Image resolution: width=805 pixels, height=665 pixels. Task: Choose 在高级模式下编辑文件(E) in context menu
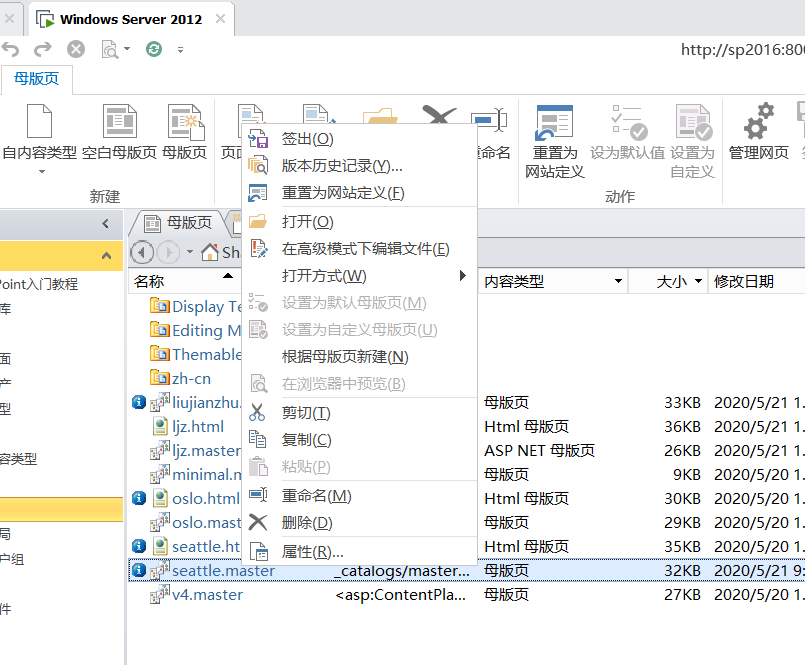click(x=359, y=249)
